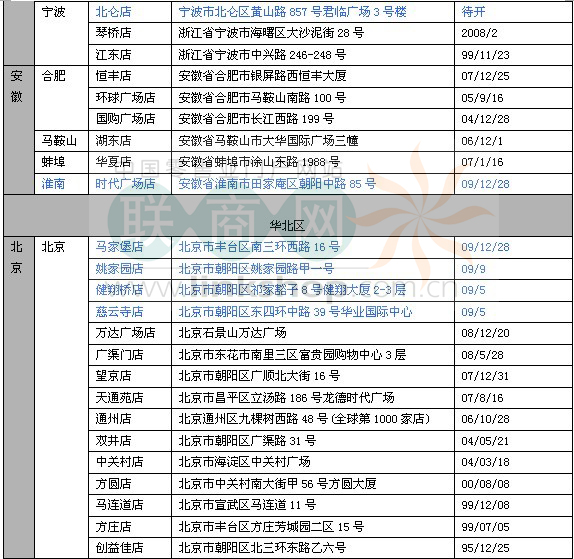Click the 望京店 opening date 07/12/31
The height and width of the screenshot is (559, 574).
(x=485, y=376)
